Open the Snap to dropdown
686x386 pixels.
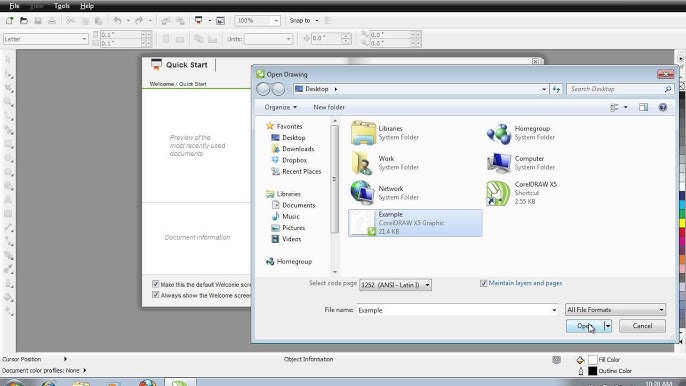click(x=317, y=21)
